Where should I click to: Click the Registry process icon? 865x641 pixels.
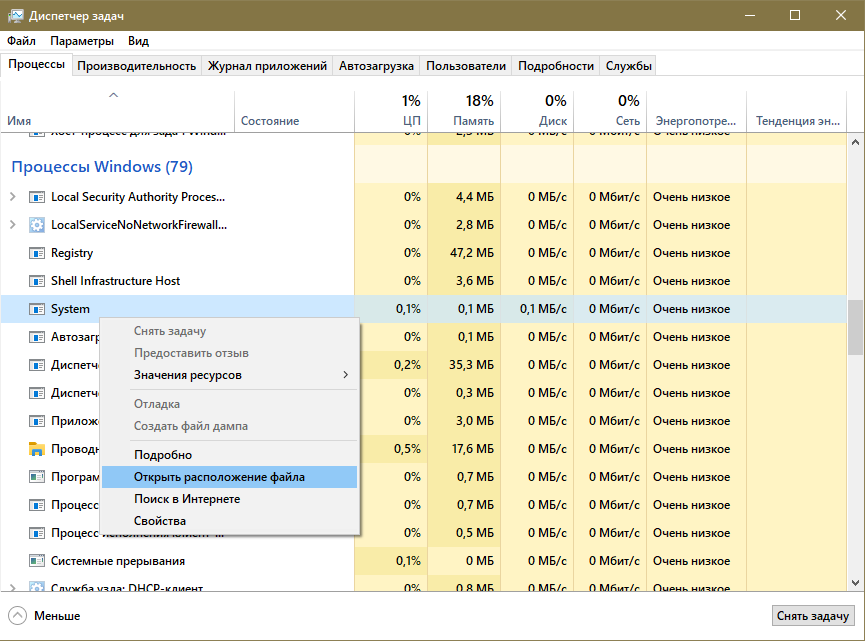37,253
